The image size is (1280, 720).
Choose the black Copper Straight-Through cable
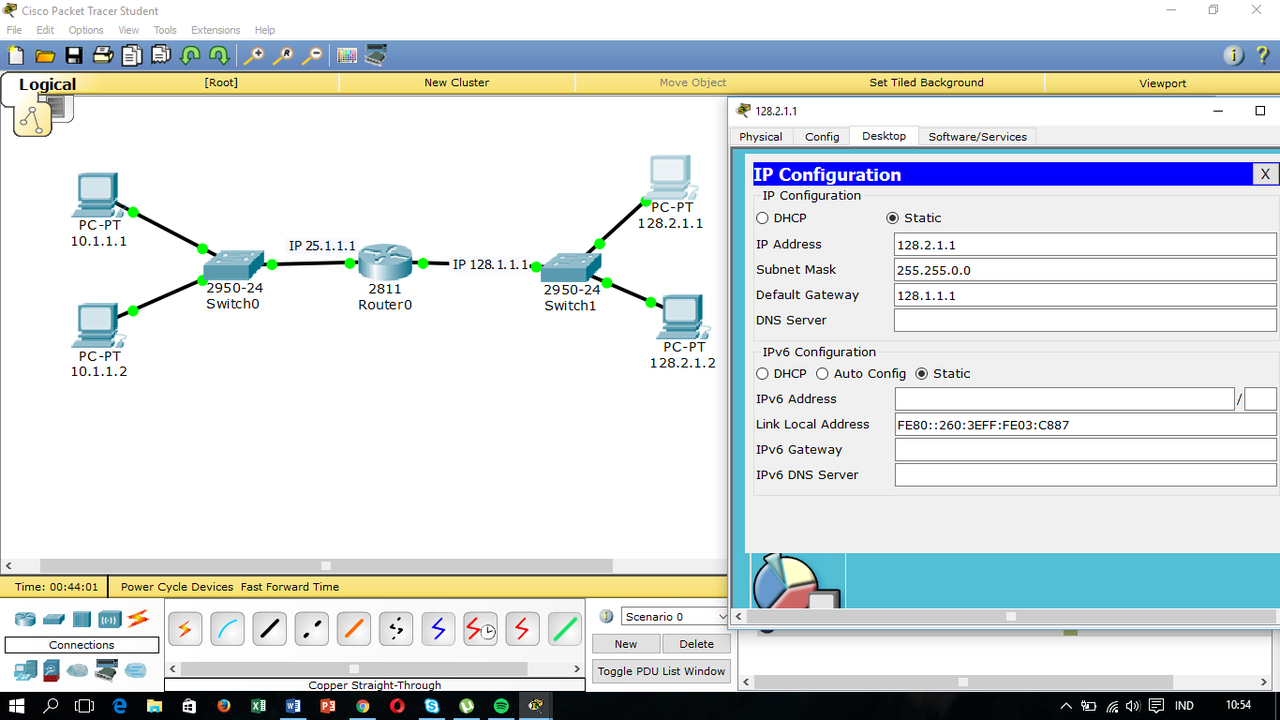[269, 629]
